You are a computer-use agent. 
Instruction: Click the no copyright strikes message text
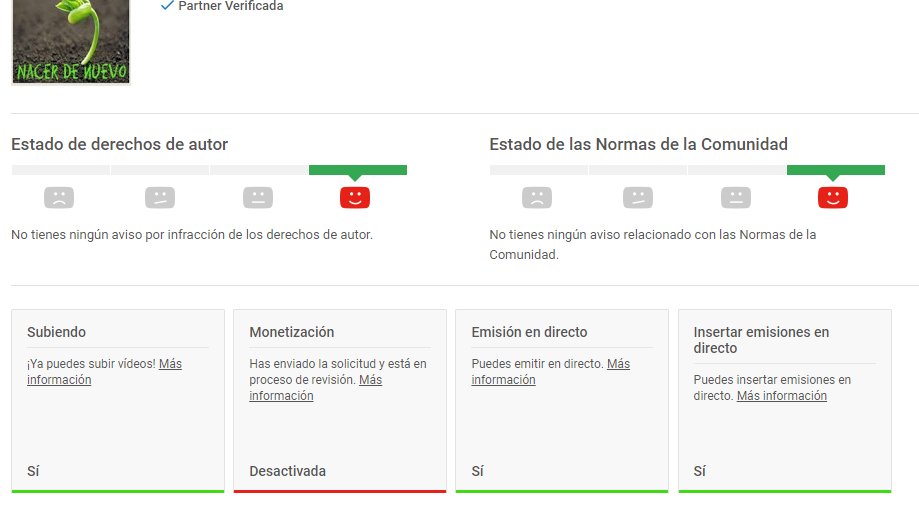tap(192, 234)
